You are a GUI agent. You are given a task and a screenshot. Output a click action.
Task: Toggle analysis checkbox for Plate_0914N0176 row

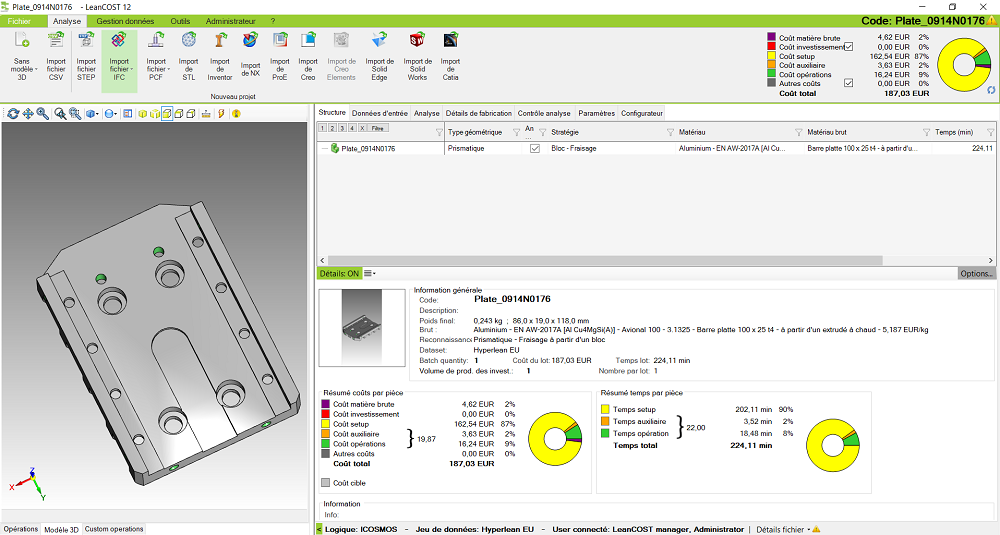pyautogui.click(x=534, y=148)
